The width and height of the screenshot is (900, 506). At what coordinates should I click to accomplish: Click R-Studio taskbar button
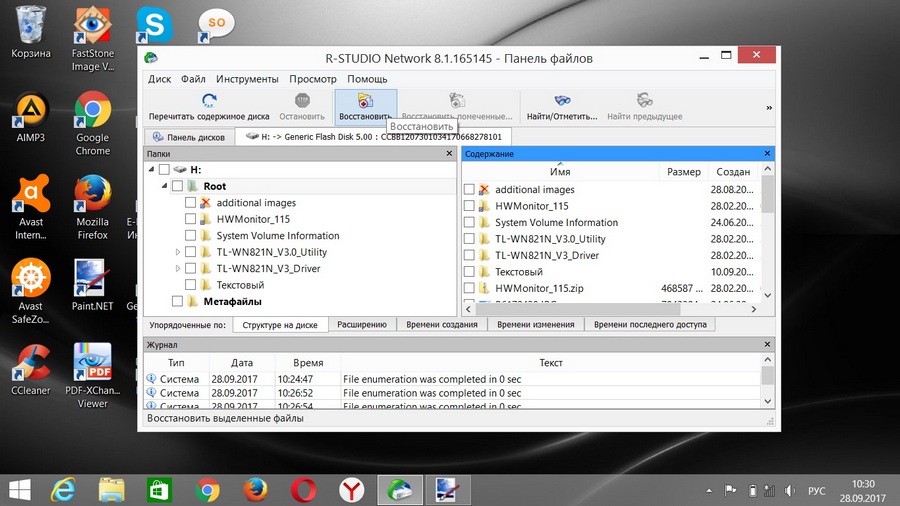click(400, 490)
